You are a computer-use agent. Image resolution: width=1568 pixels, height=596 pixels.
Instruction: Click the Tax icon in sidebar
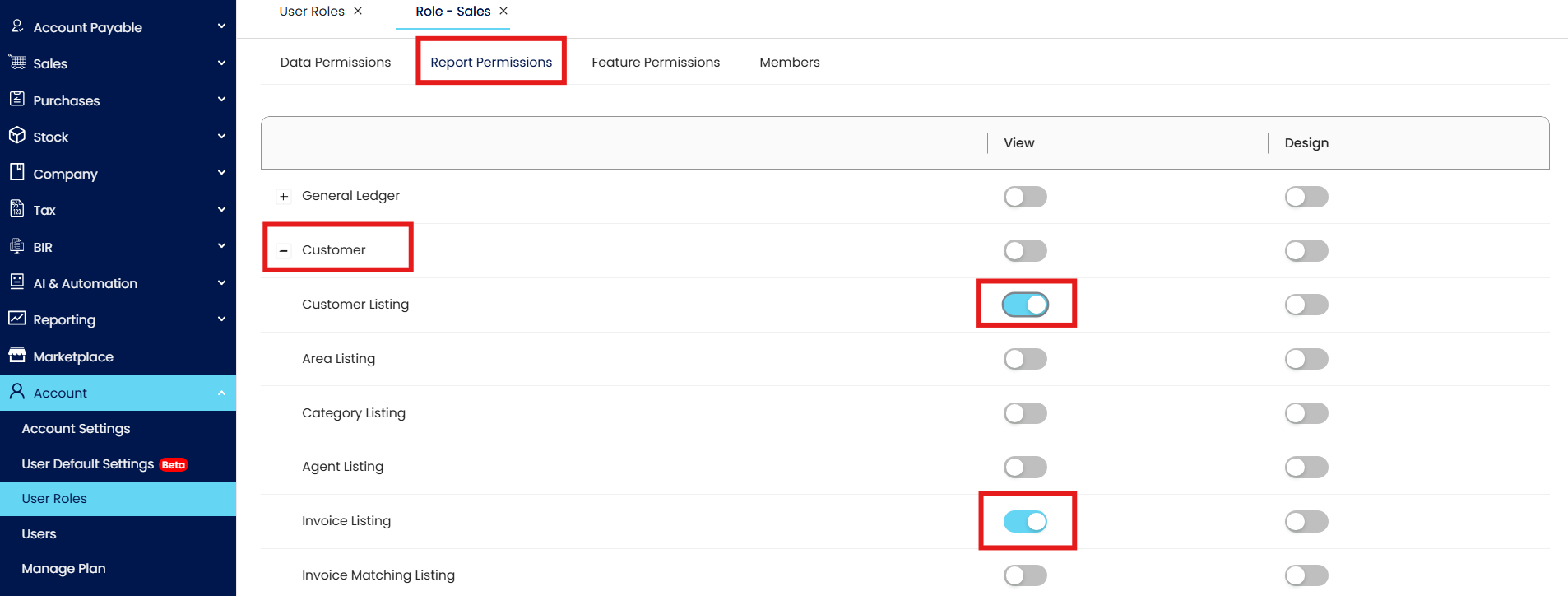pyautogui.click(x=16, y=209)
